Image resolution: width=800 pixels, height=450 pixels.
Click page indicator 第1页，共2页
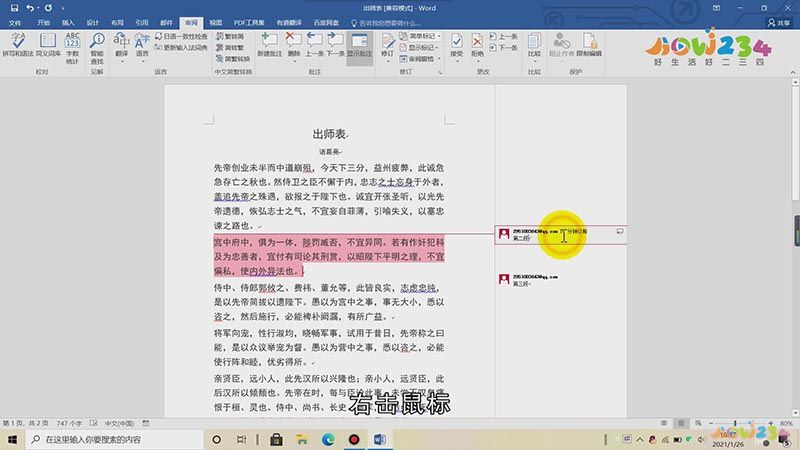pos(26,423)
